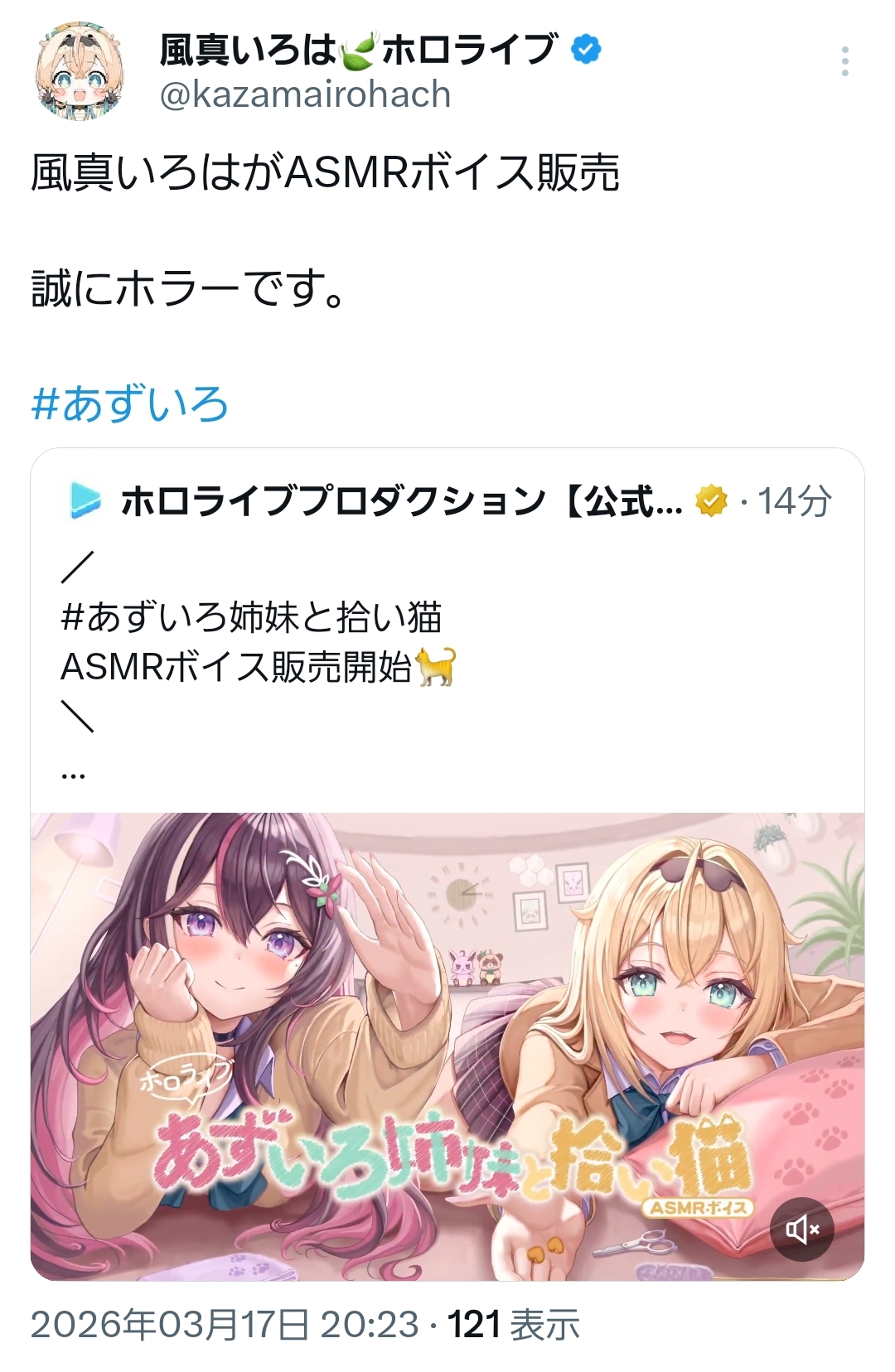Open the ホロライブプロダクション【公式 account name
This screenshot has width=895, height=1372.
(x=402, y=500)
